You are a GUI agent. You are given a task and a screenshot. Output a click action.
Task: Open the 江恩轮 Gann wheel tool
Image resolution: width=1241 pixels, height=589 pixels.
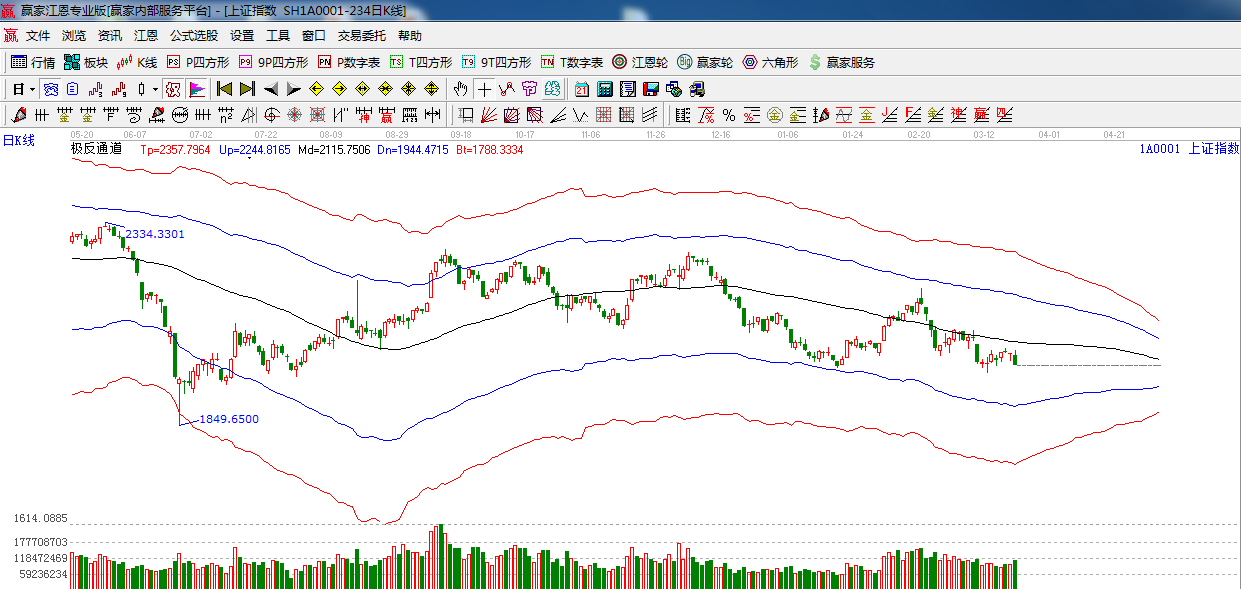640,62
